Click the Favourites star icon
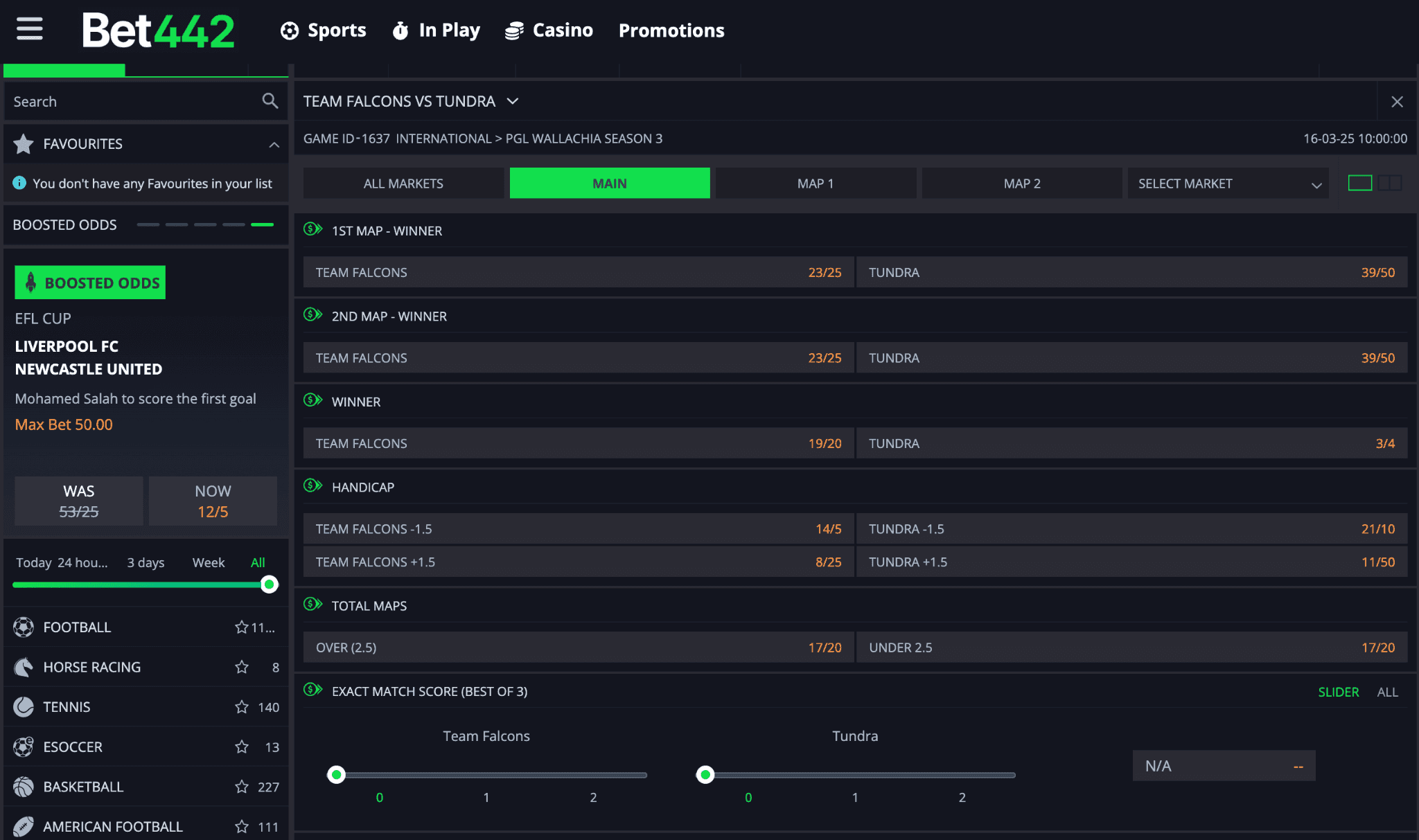 [24, 143]
